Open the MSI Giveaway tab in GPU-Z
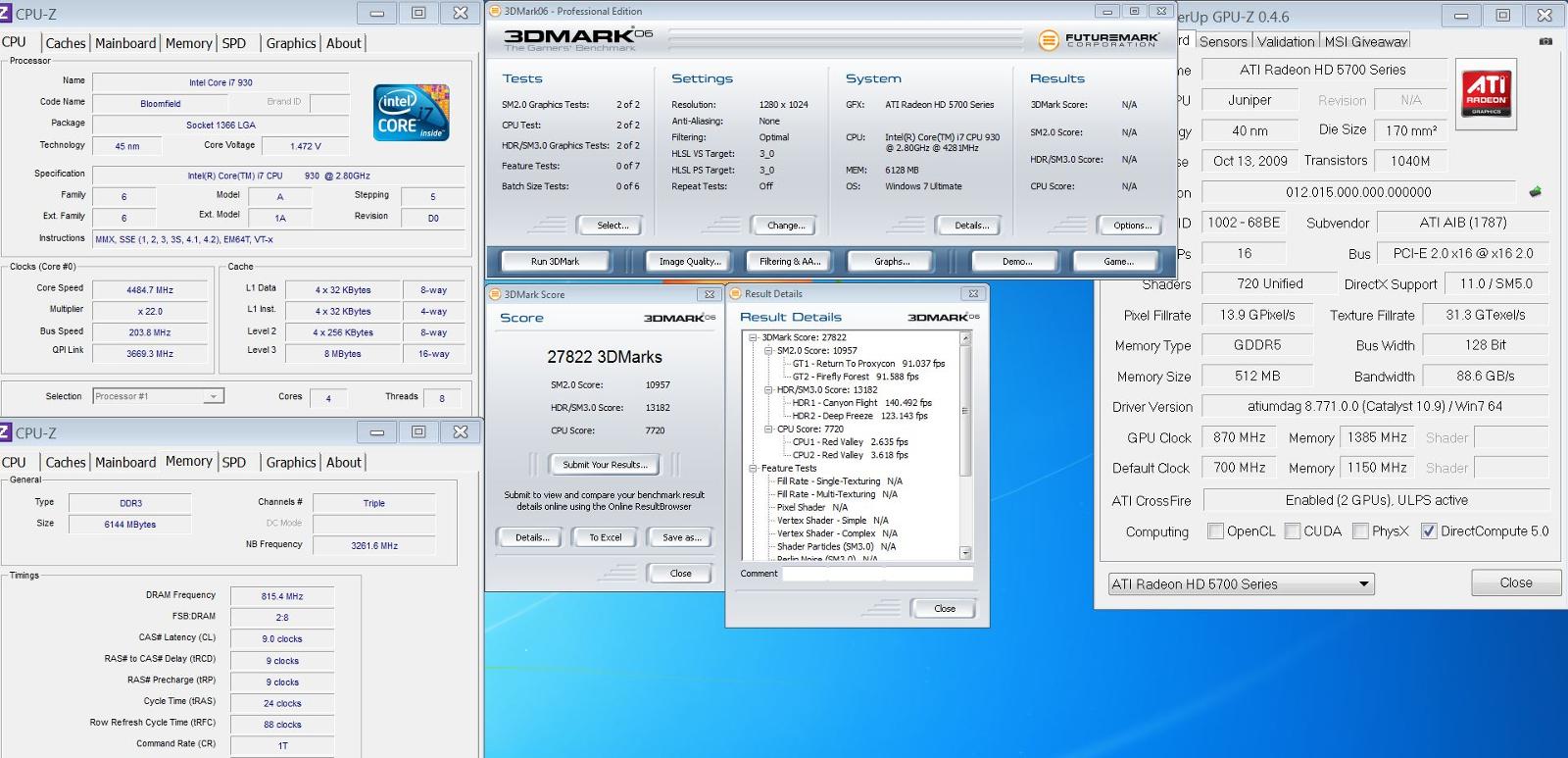1568x758 pixels. click(1365, 41)
